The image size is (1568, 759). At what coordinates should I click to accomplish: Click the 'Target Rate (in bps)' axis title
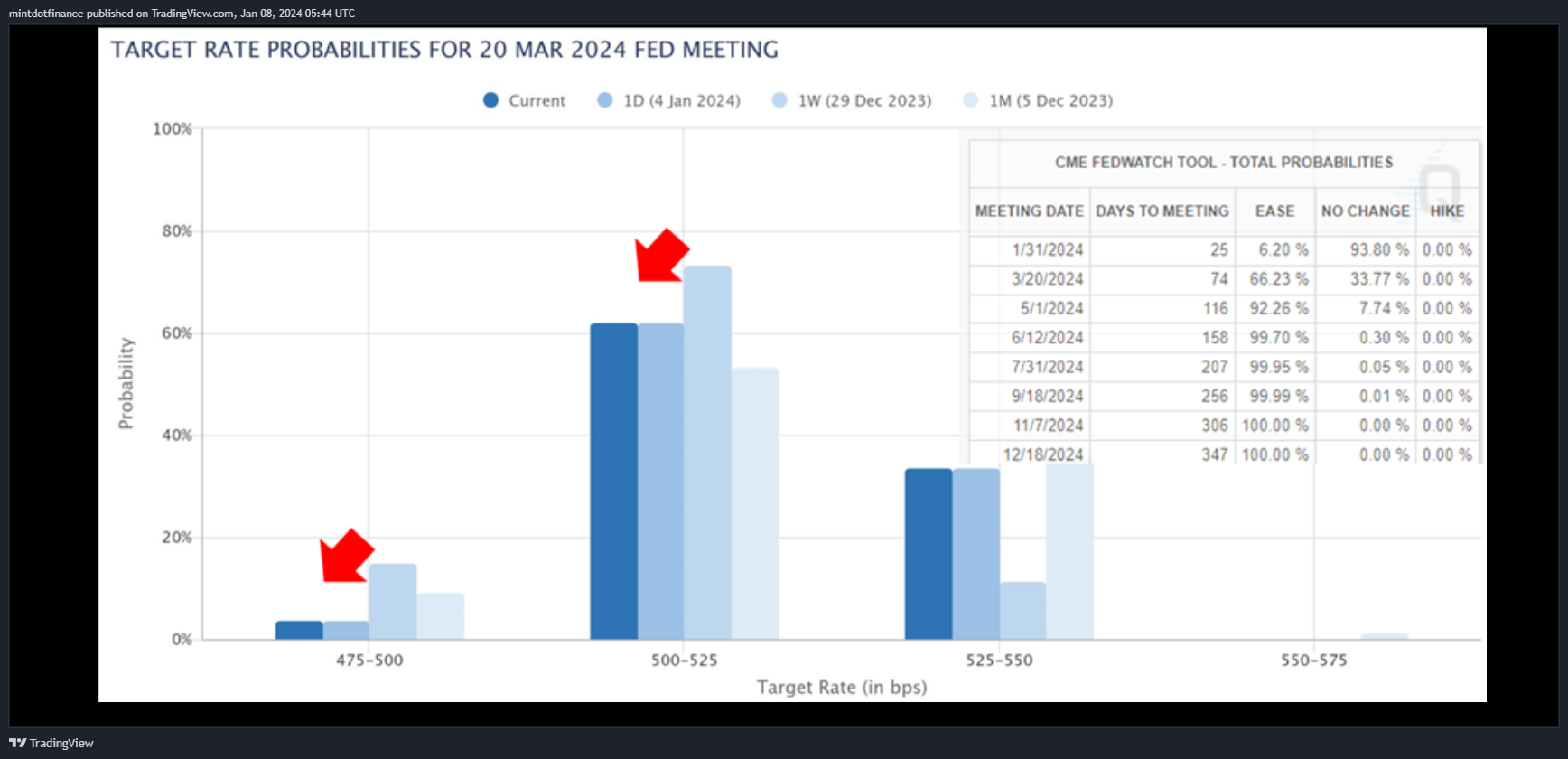(842, 688)
